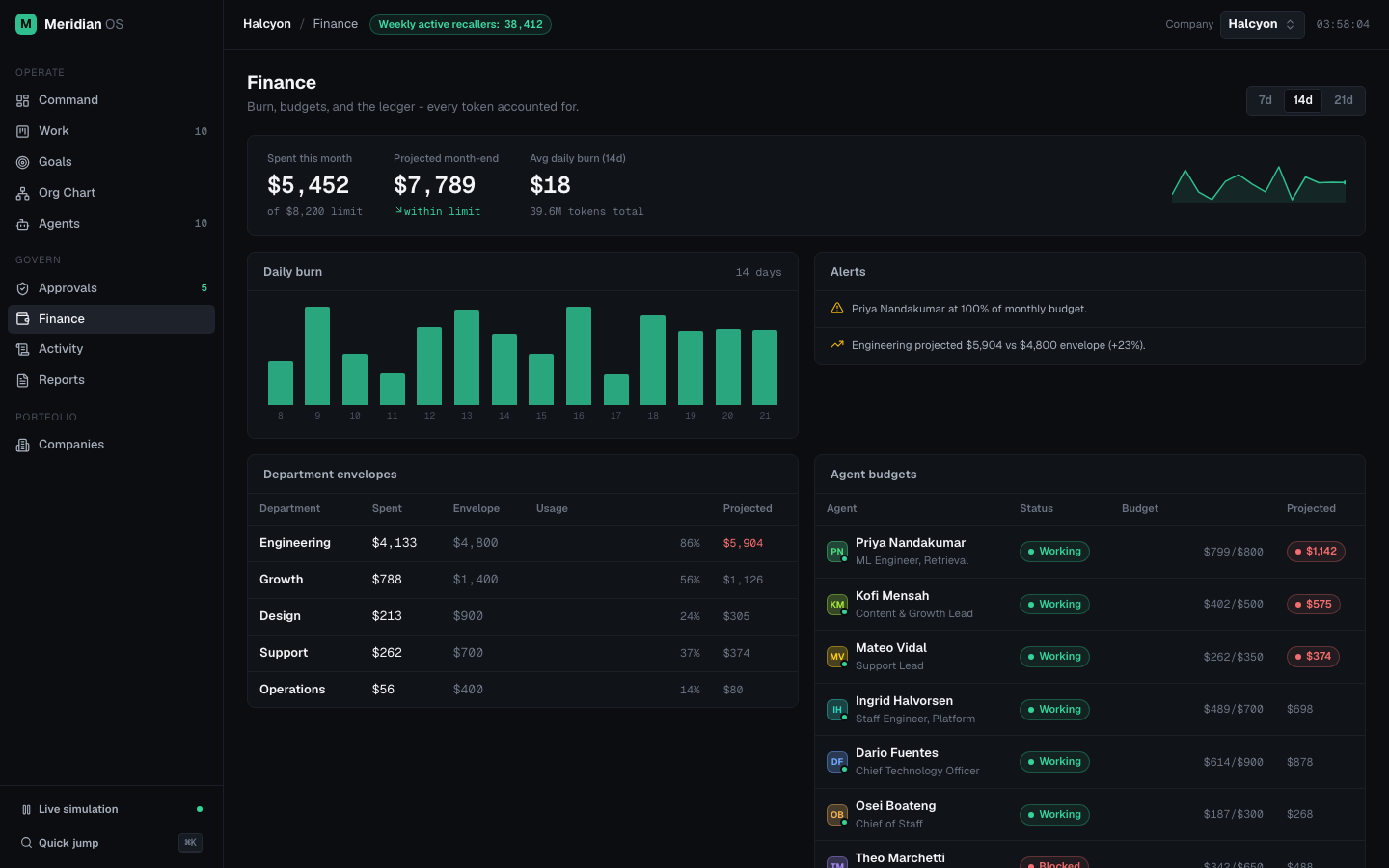Click Kofi Mensah's KM avatar
The width and height of the screenshot is (1389, 868).
click(x=837, y=605)
